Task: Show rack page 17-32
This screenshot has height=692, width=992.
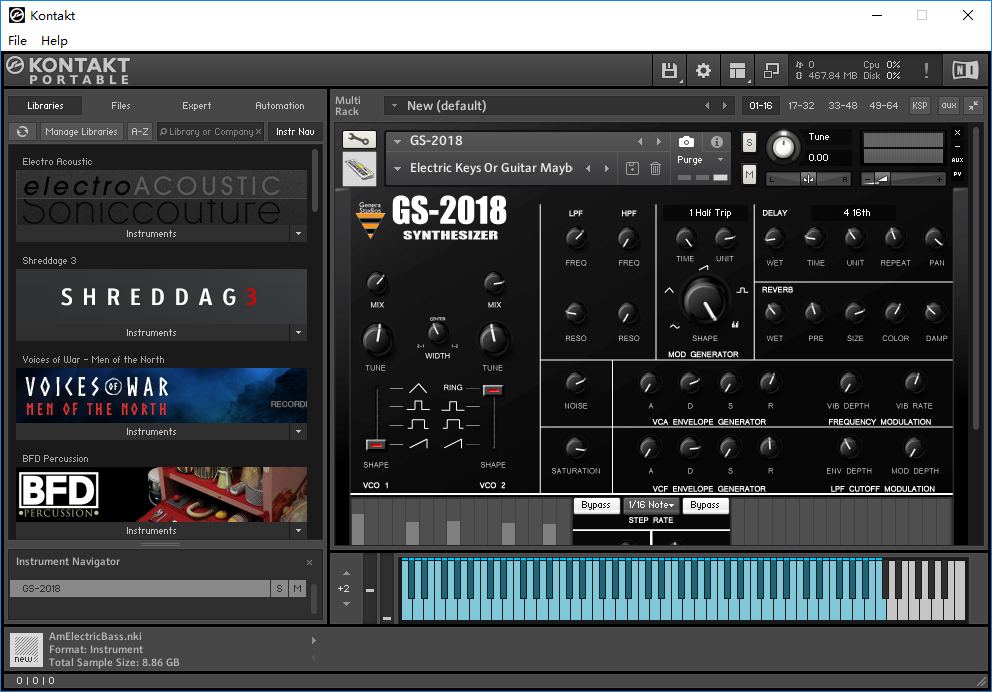Action: [x=801, y=106]
